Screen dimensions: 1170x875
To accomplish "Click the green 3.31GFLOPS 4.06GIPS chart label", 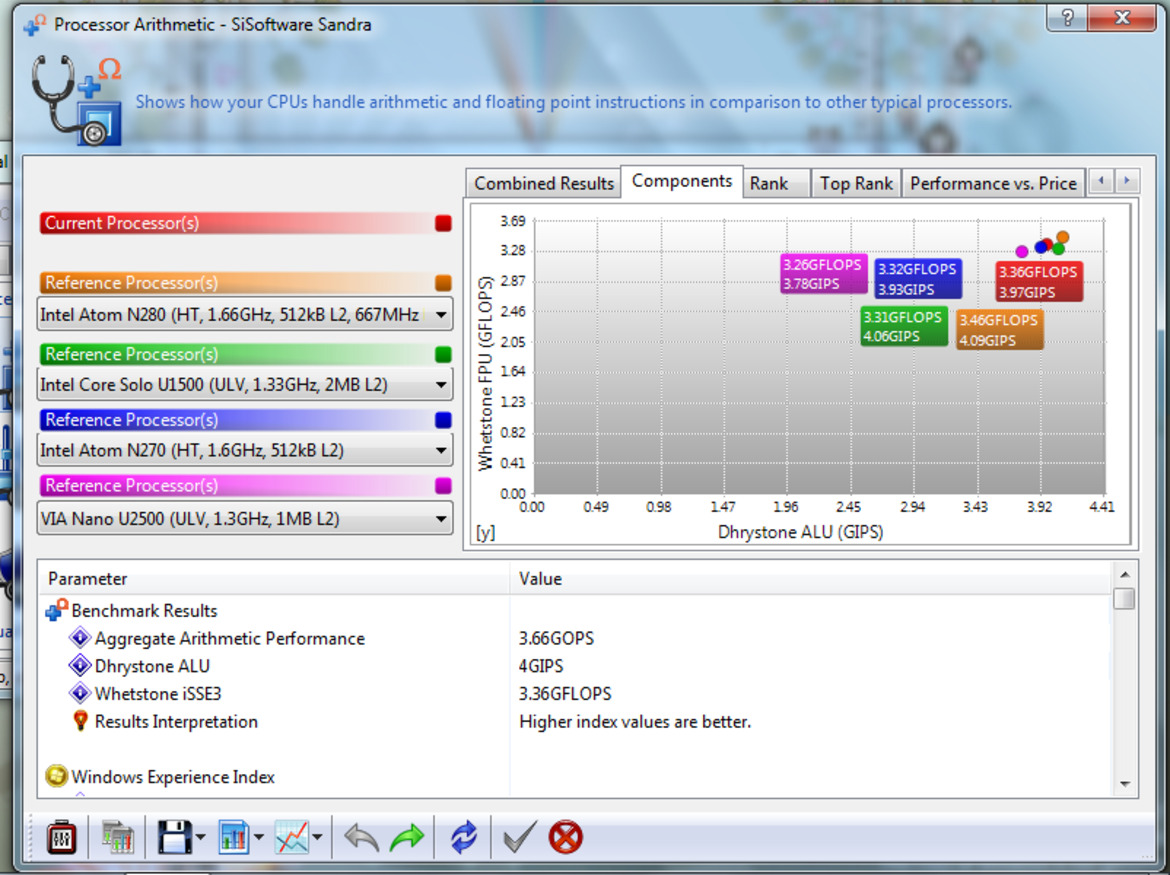I will click(x=904, y=327).
